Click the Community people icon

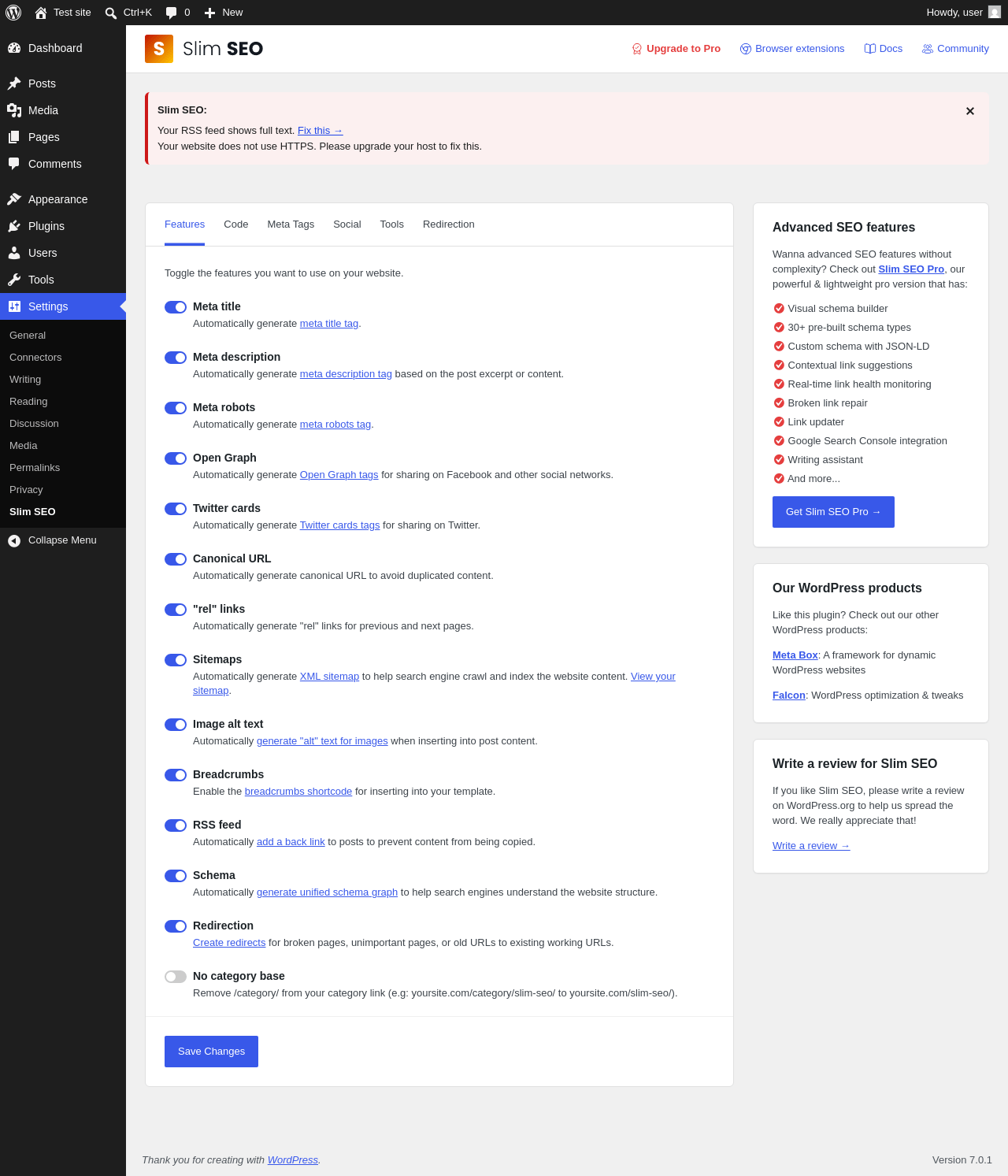(x=928, y=49)
